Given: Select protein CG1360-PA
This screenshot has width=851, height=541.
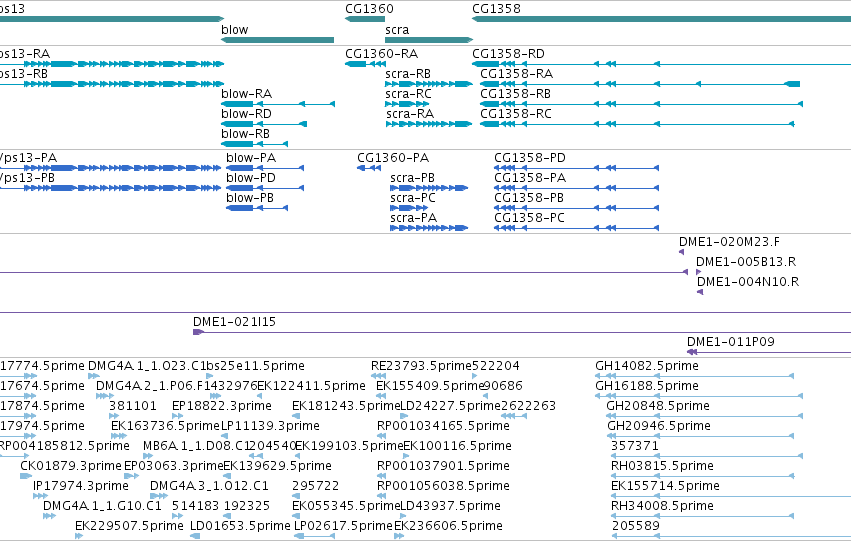Looking at the screenshot, I should click(x=369, y=168).
